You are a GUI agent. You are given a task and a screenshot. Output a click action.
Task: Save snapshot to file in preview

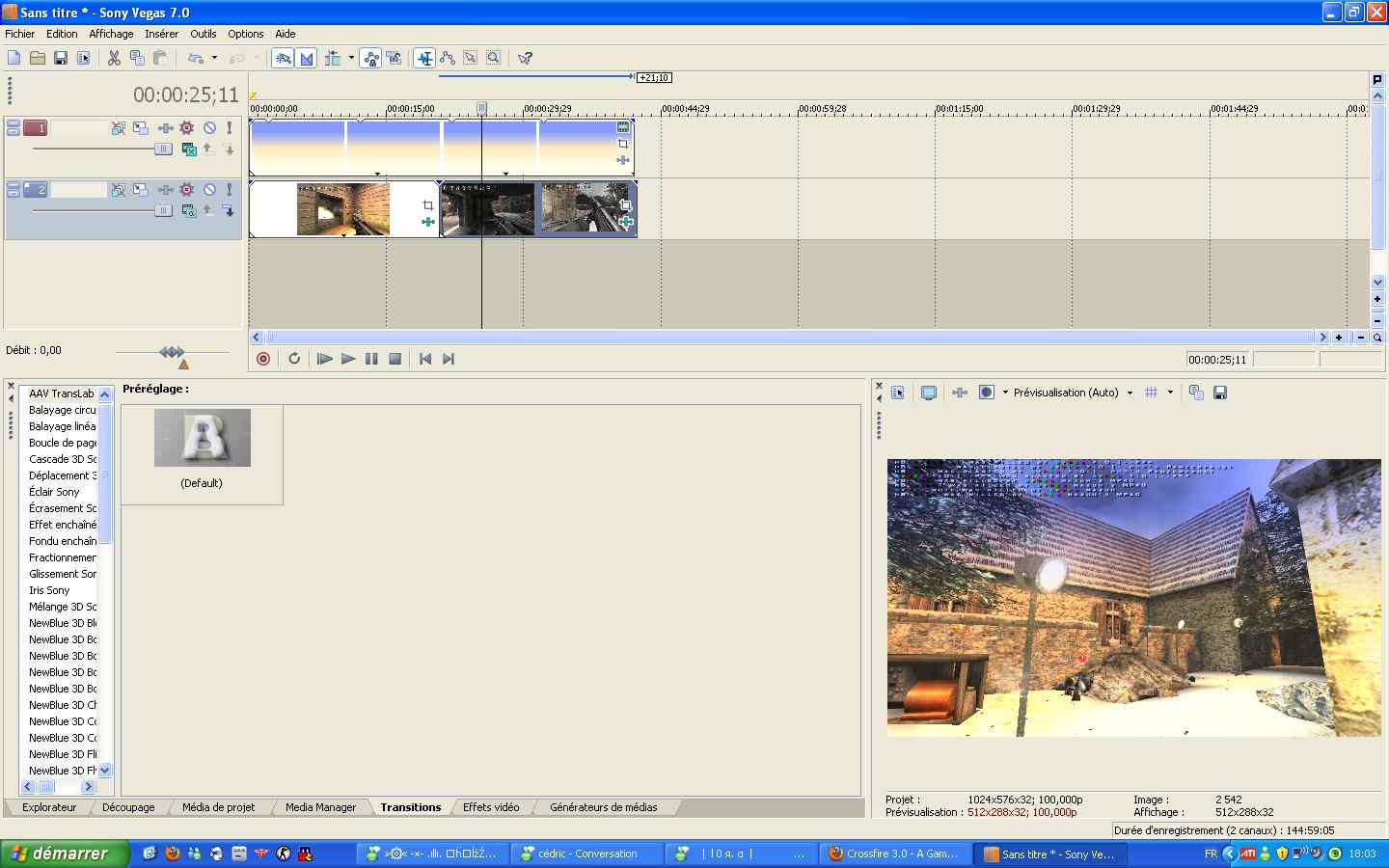click(x=1220, y=393)
